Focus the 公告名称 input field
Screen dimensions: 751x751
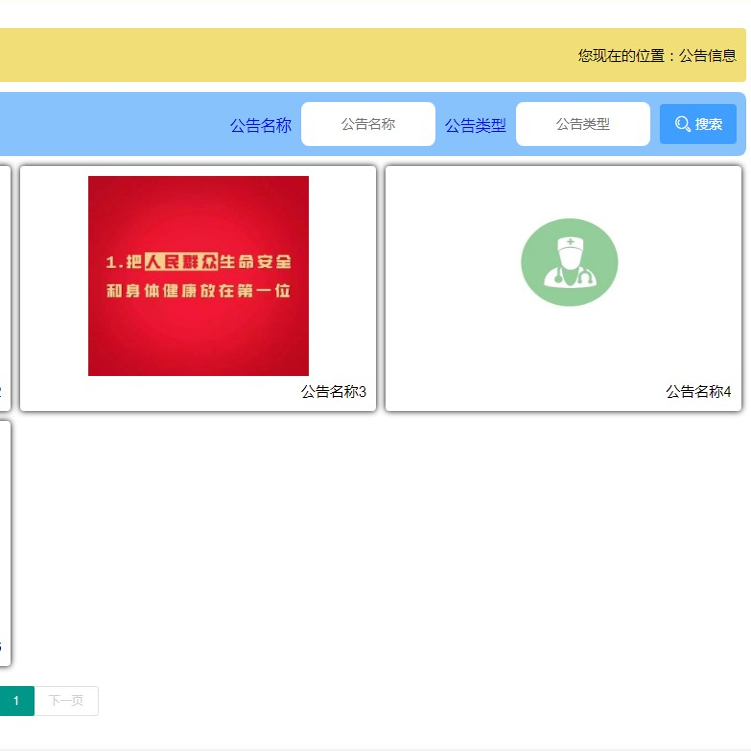pos(368,124)
